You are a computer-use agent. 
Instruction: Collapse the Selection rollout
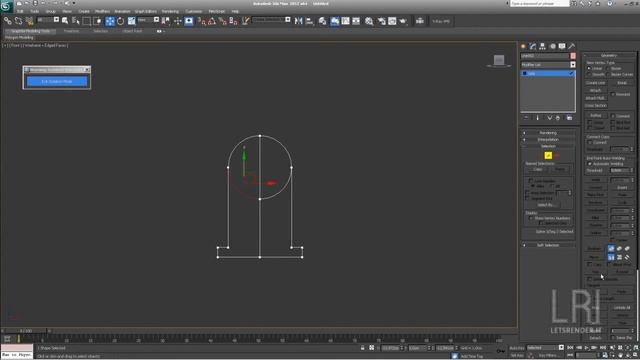pos(548,146)
